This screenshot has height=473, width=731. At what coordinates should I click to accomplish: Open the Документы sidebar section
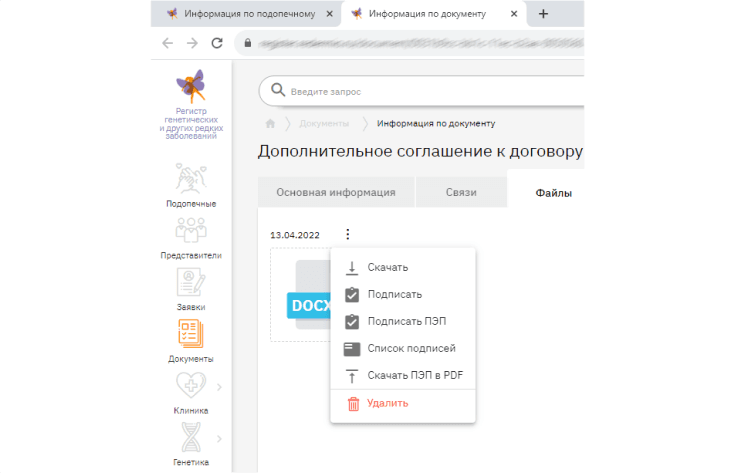(x=191, y=341)
